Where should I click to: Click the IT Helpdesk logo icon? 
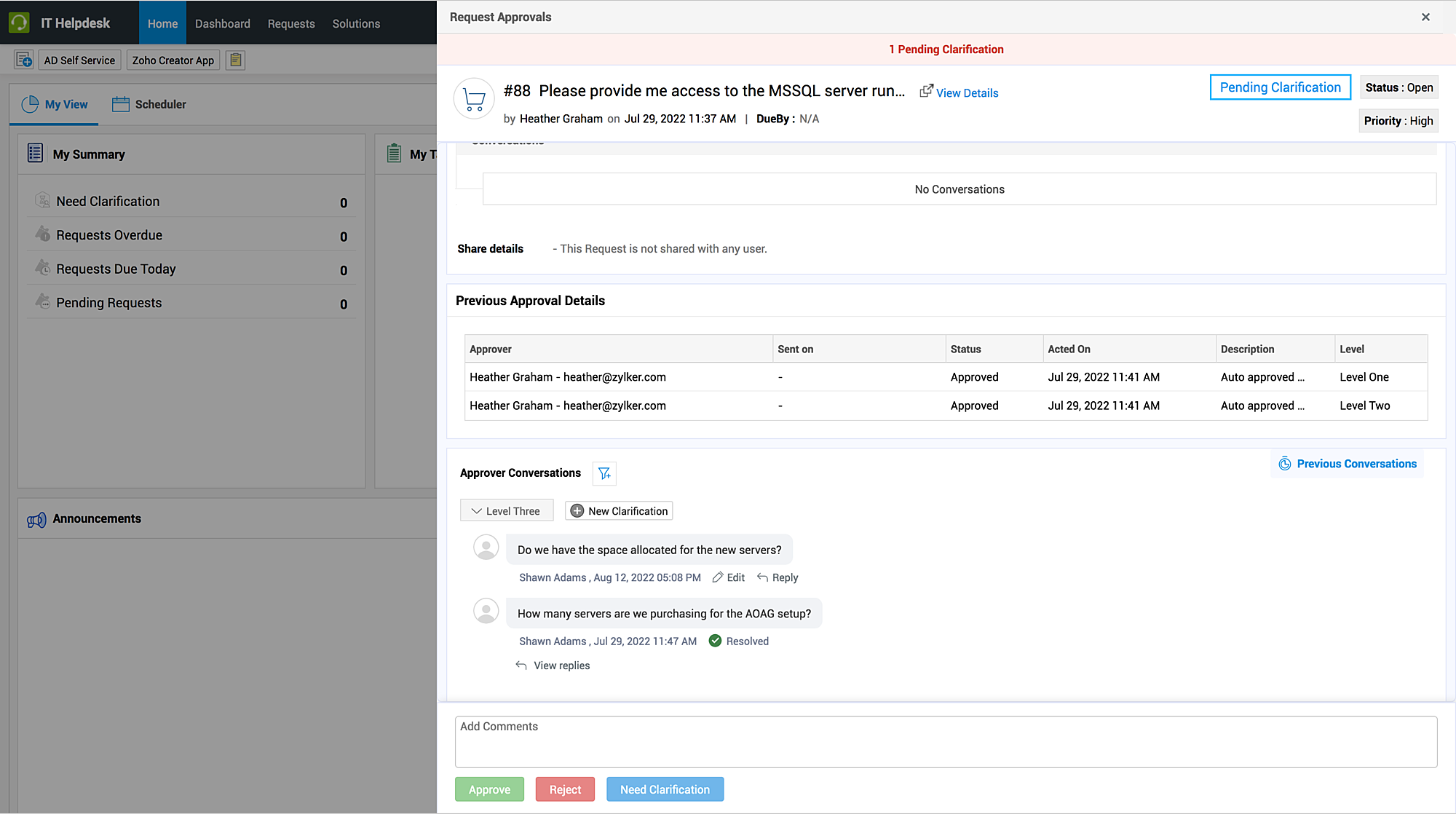(x=19, y=23)
